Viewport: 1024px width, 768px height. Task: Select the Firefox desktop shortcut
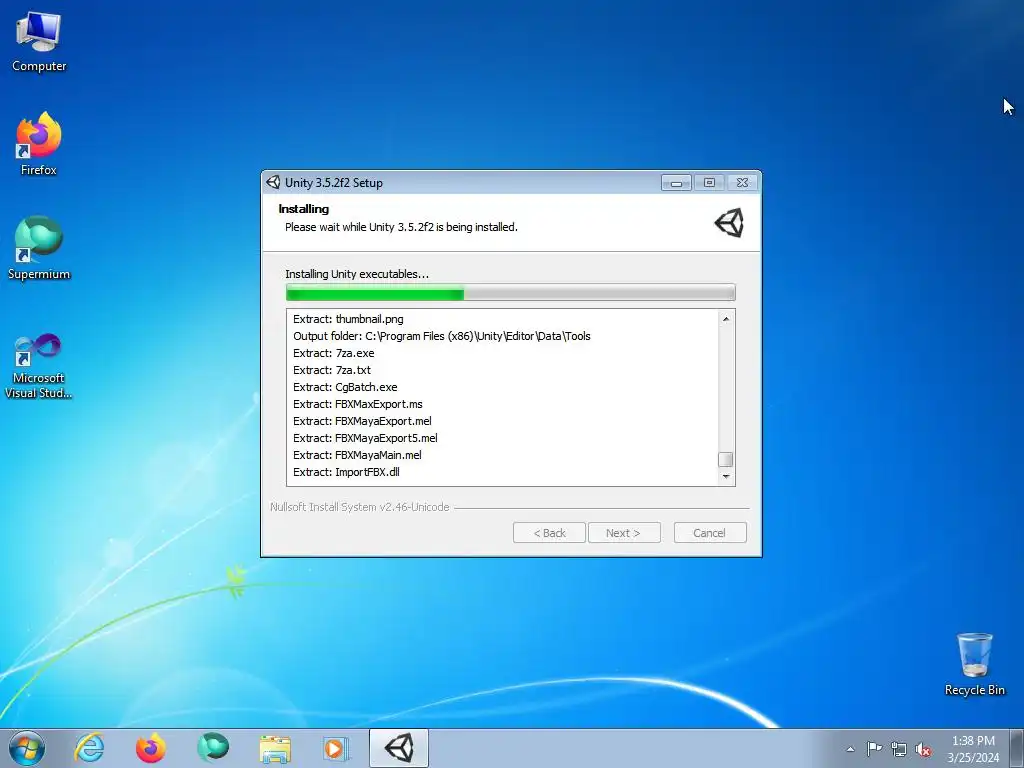tap(39, 144)
